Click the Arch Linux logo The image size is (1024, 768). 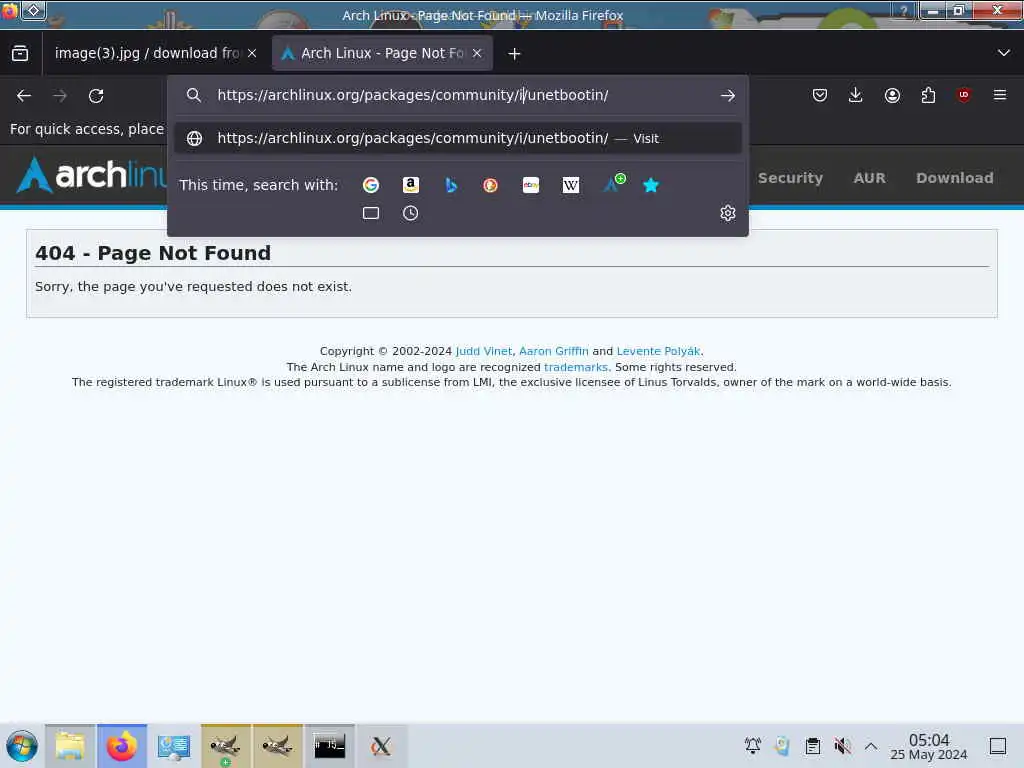[91, 175]
